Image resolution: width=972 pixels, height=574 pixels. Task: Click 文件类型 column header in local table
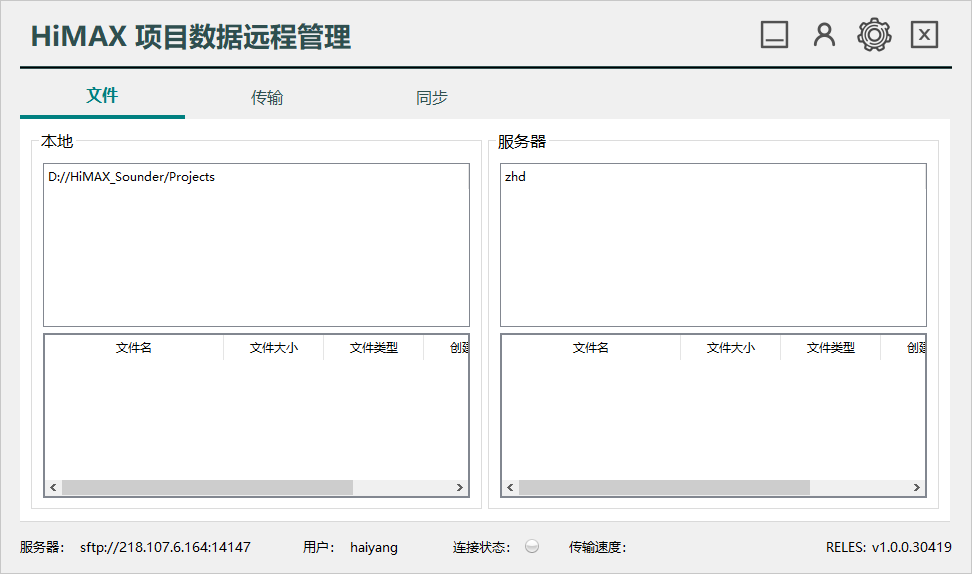(x=374, y=348)
